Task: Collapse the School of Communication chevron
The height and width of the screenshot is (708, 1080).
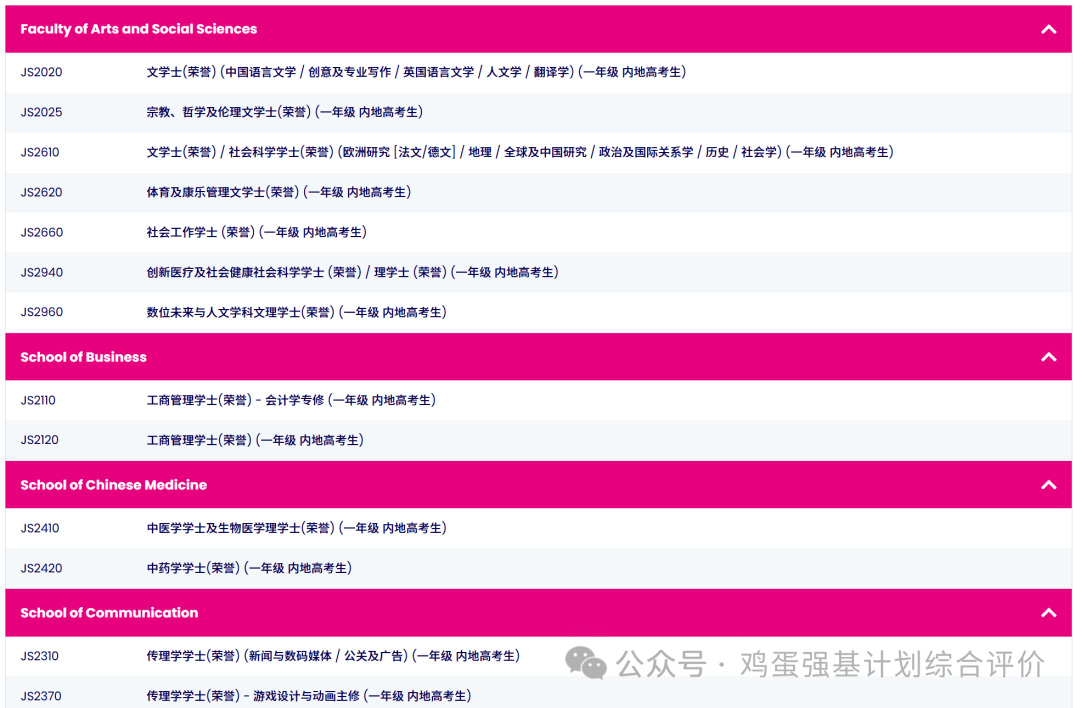Action: click(1048, 613)
